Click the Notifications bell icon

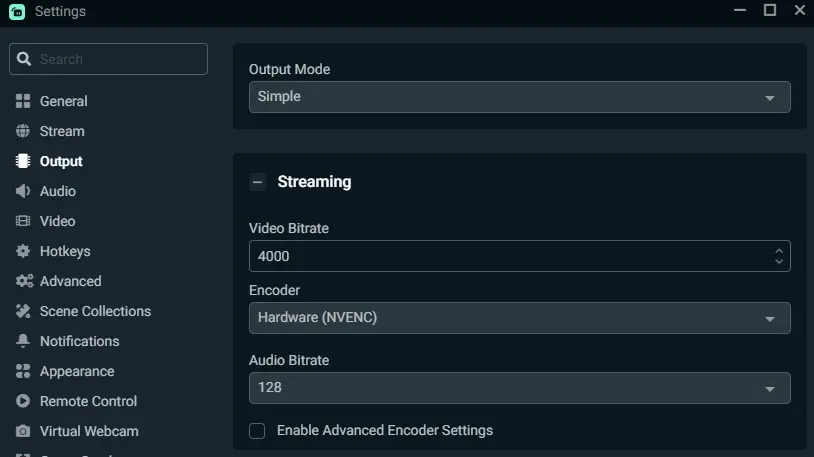click(x=23, y=341)
